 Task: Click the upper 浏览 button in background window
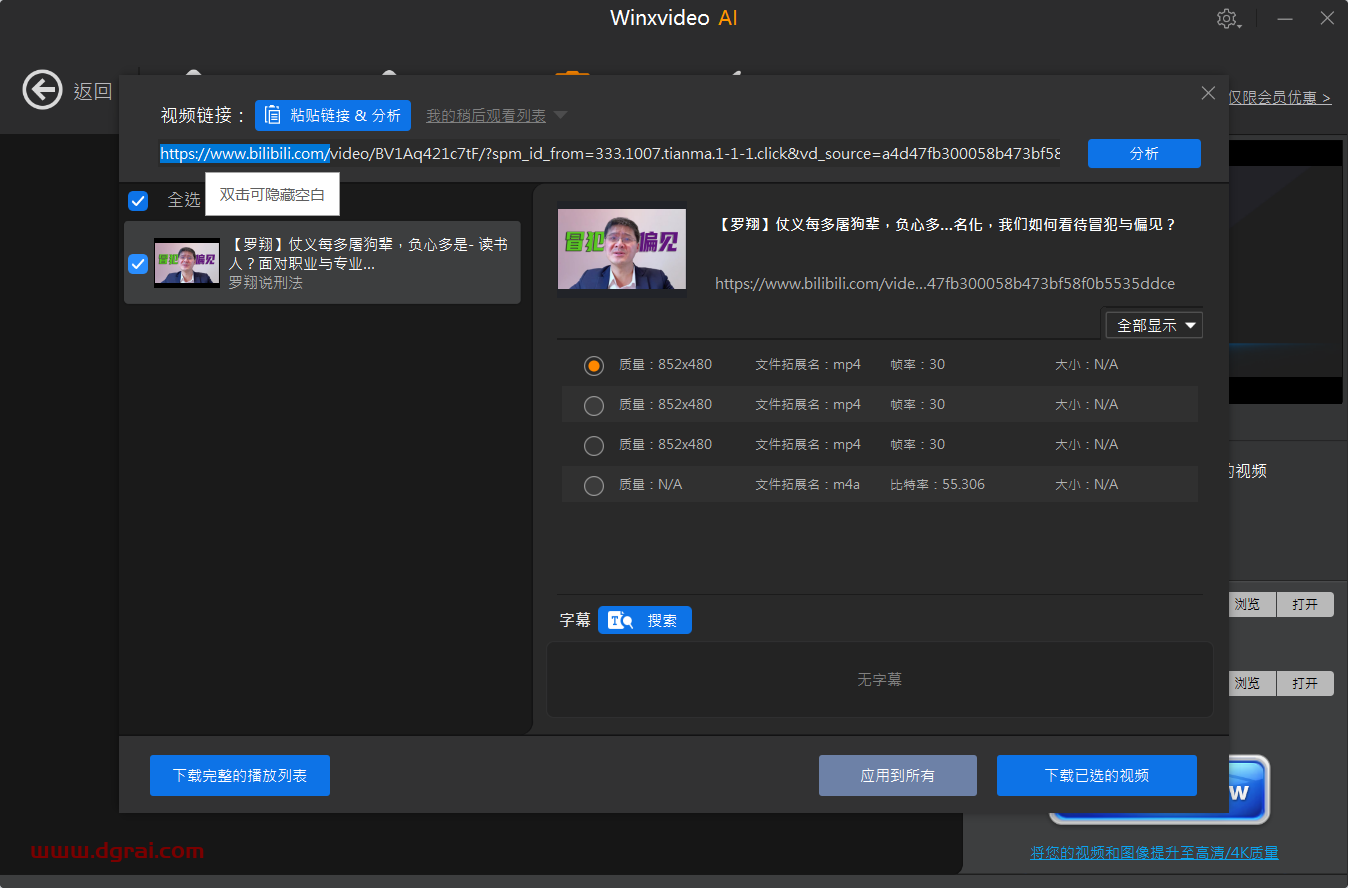pos(1250,604)
